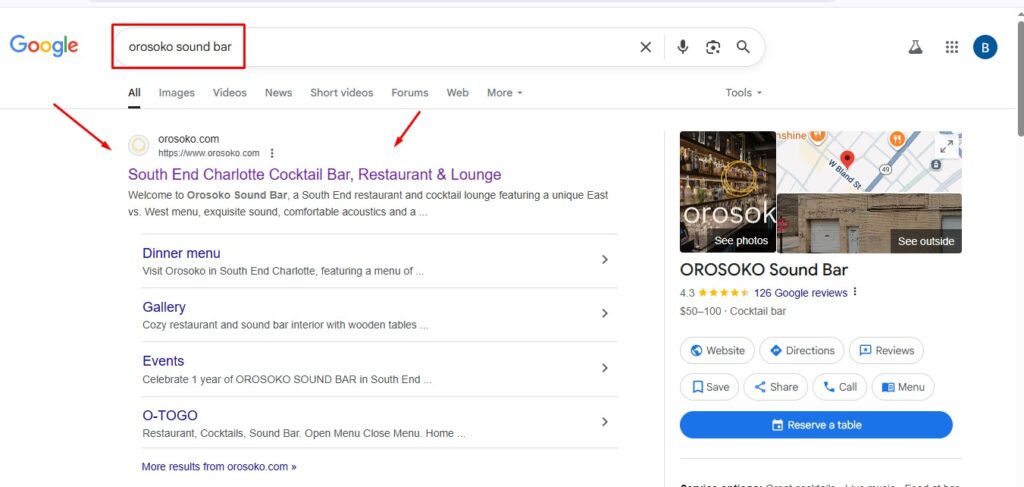
Task: Click the Reviews button
Action: click(886, 351)
